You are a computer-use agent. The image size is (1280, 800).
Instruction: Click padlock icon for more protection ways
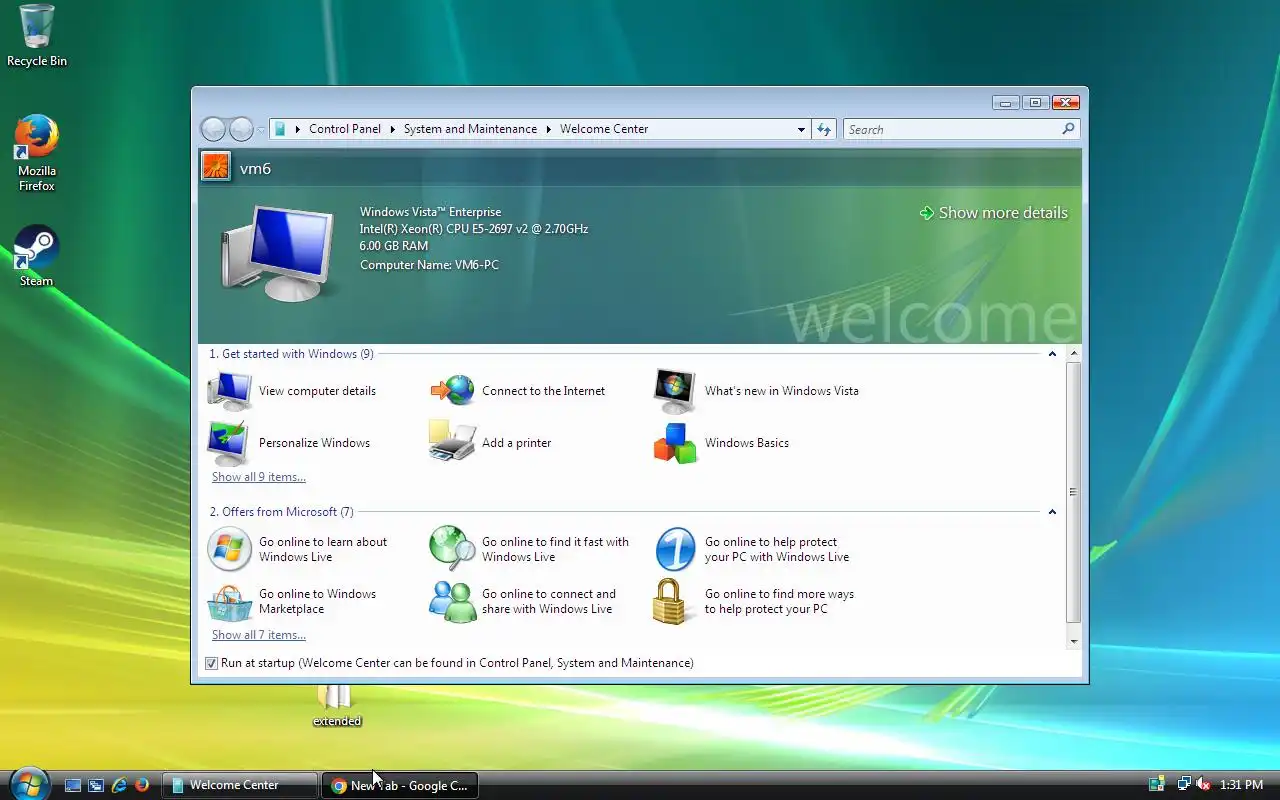(x=672, y=601)
